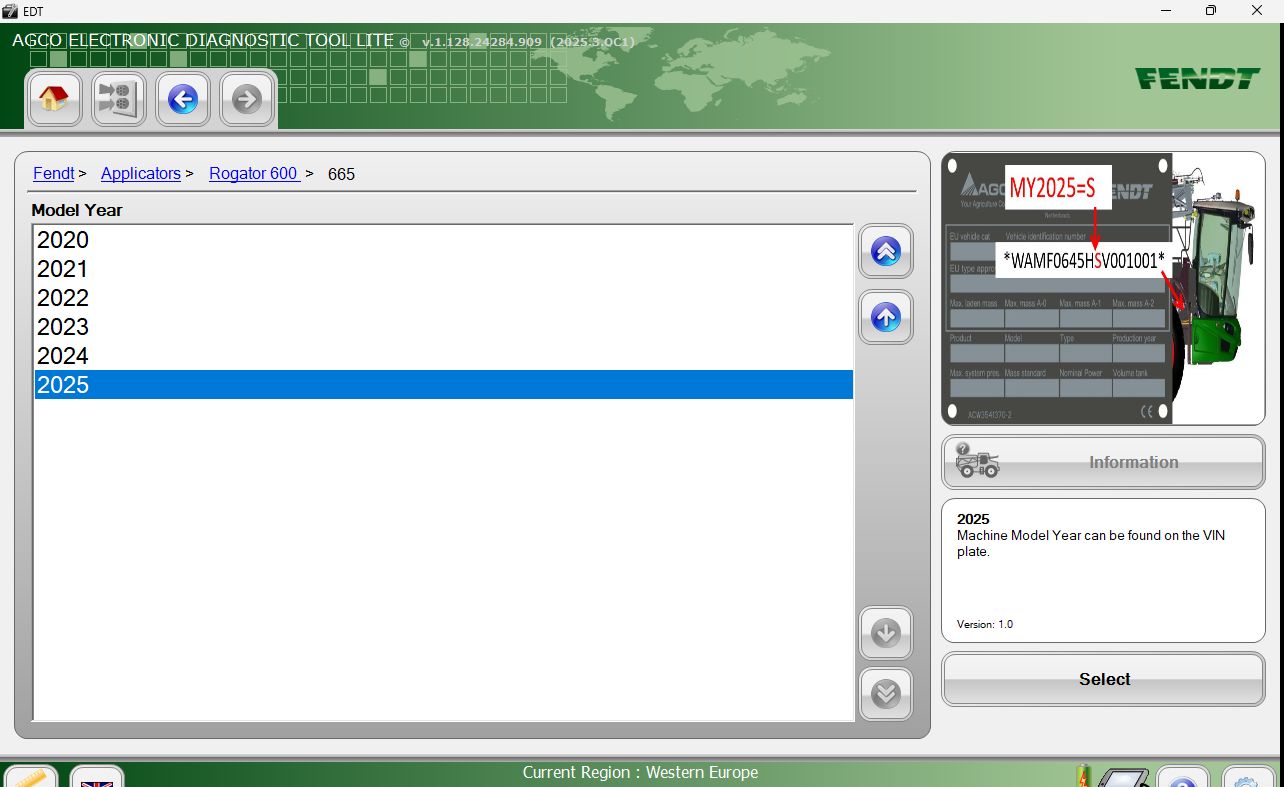This screenshot has width=1284, height=787.
Task: Open the Applicators breadcrumb link
Action: click(141, 173)
